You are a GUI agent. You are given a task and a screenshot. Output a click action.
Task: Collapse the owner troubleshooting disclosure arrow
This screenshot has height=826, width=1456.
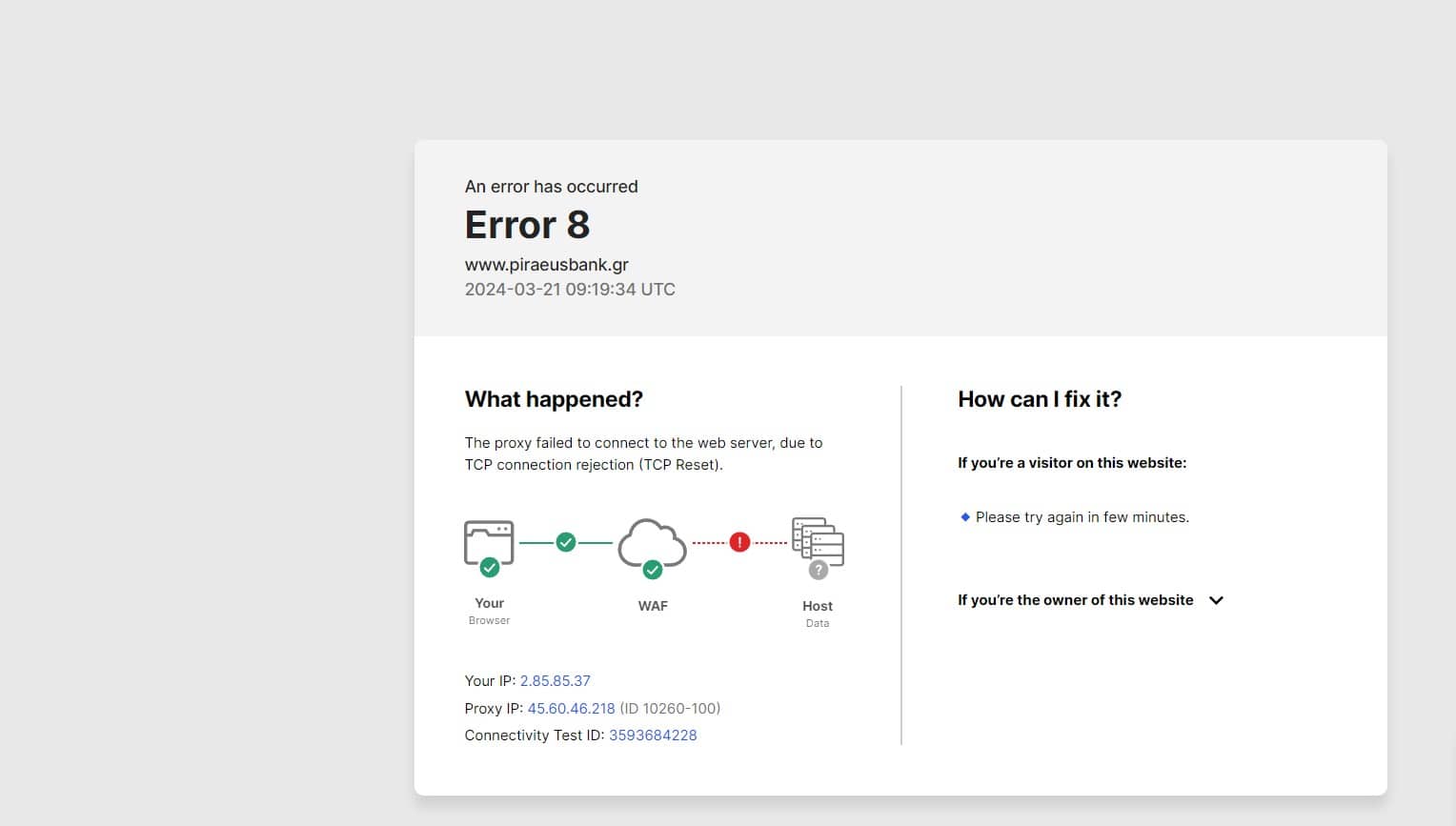tap(1216, 600)
